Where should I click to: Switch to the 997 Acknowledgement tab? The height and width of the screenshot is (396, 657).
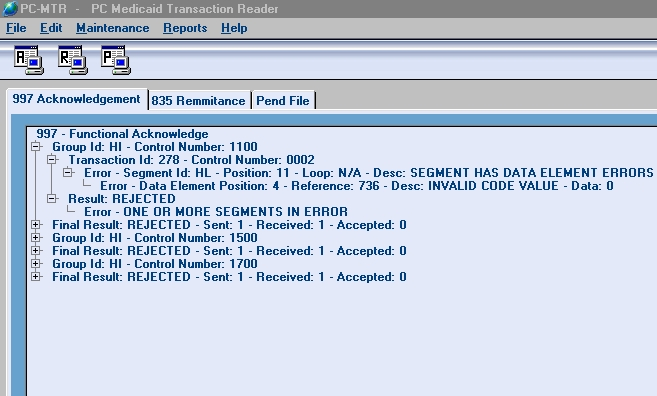pyautogui.click(x=77, y=99)
